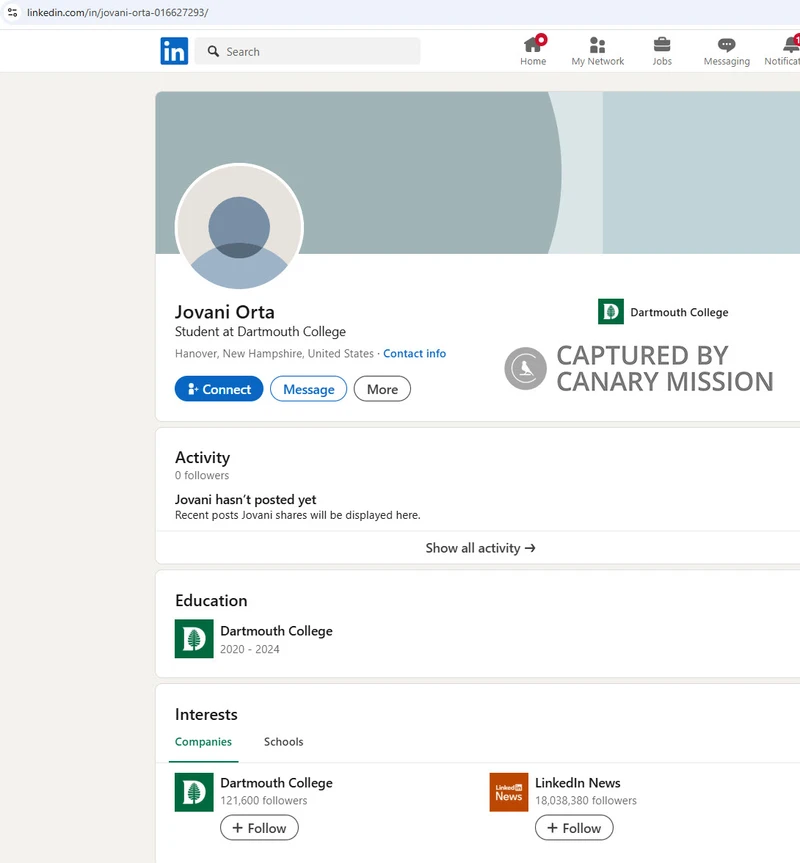
Task: Follow Dartmouth College in Interests
Action: click(259, 828)
